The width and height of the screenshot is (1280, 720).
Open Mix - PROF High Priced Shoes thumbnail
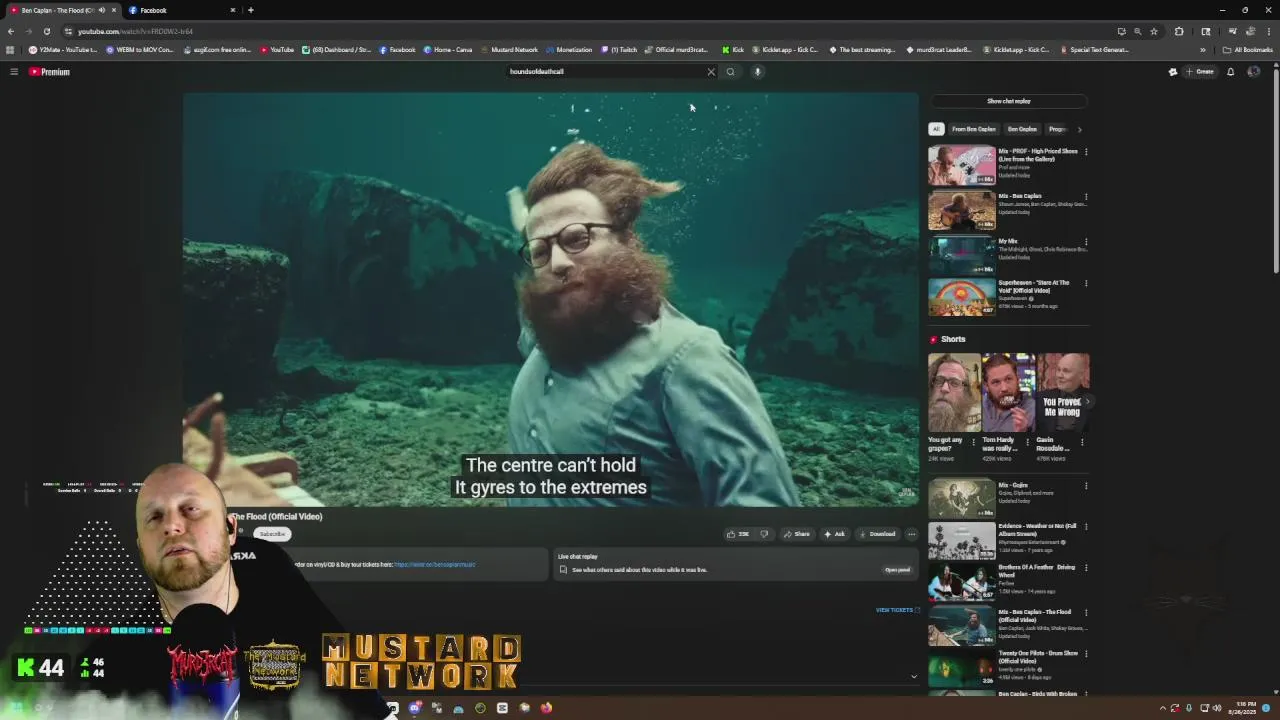pyautogui.click(x=962, y=166)
